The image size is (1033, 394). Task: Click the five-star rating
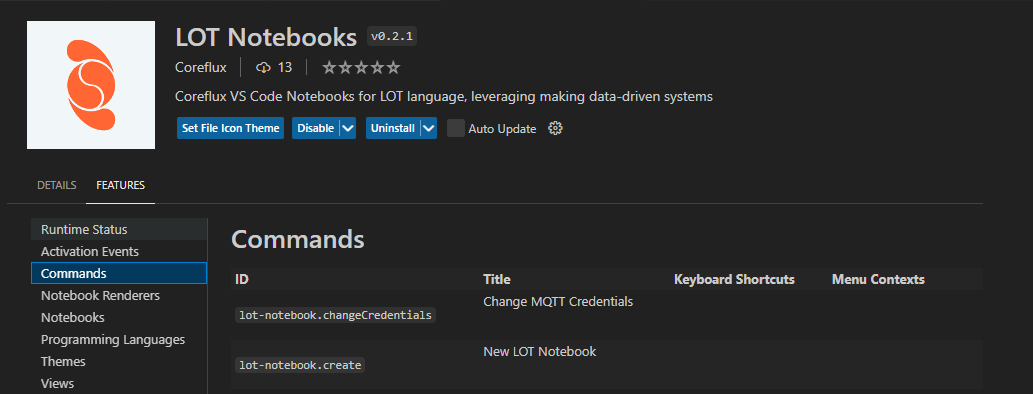pyautogui.click(x=361, y=67)
